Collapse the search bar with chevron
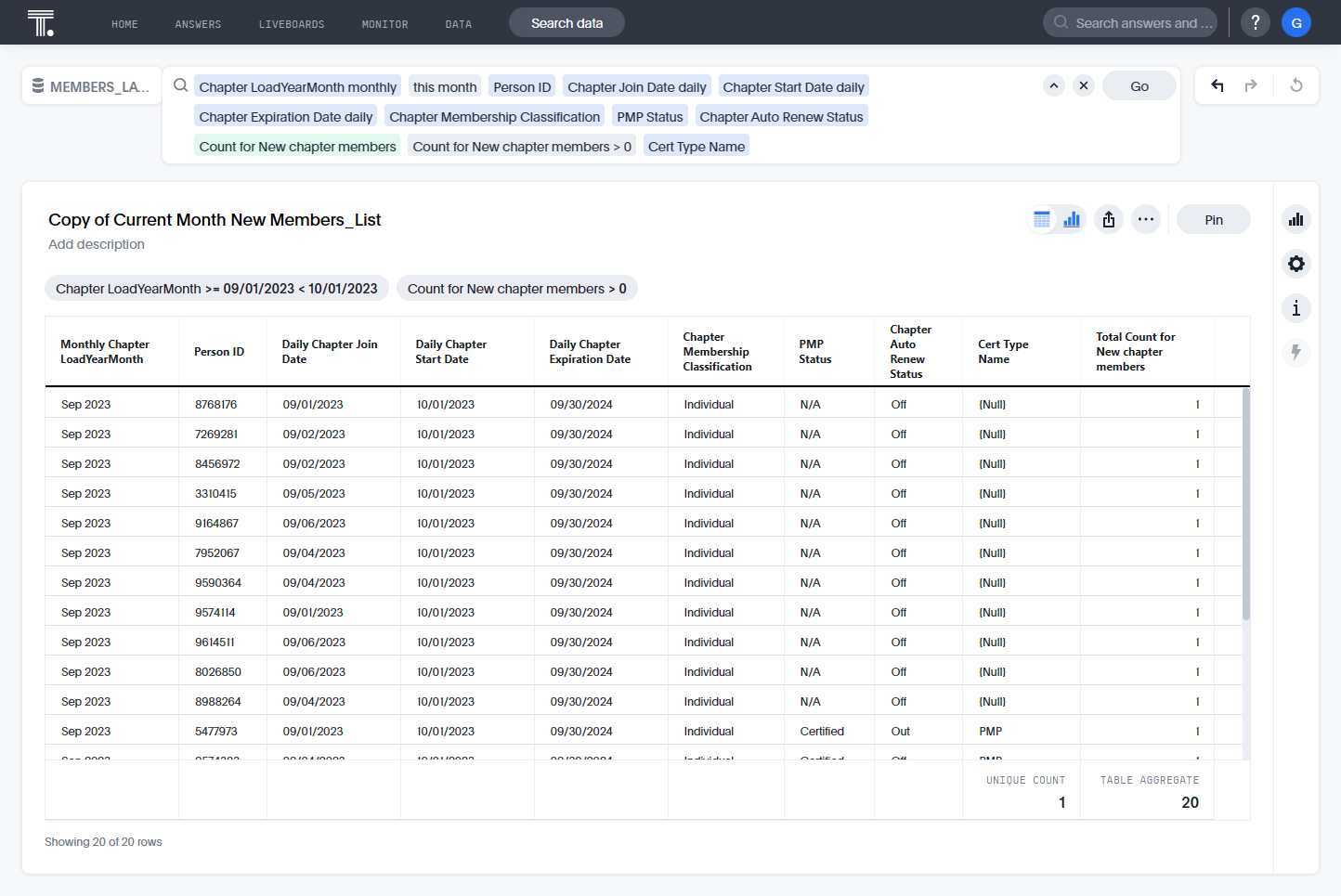The width and height of the screenshot is (1341, 896). pos(1054,85)
